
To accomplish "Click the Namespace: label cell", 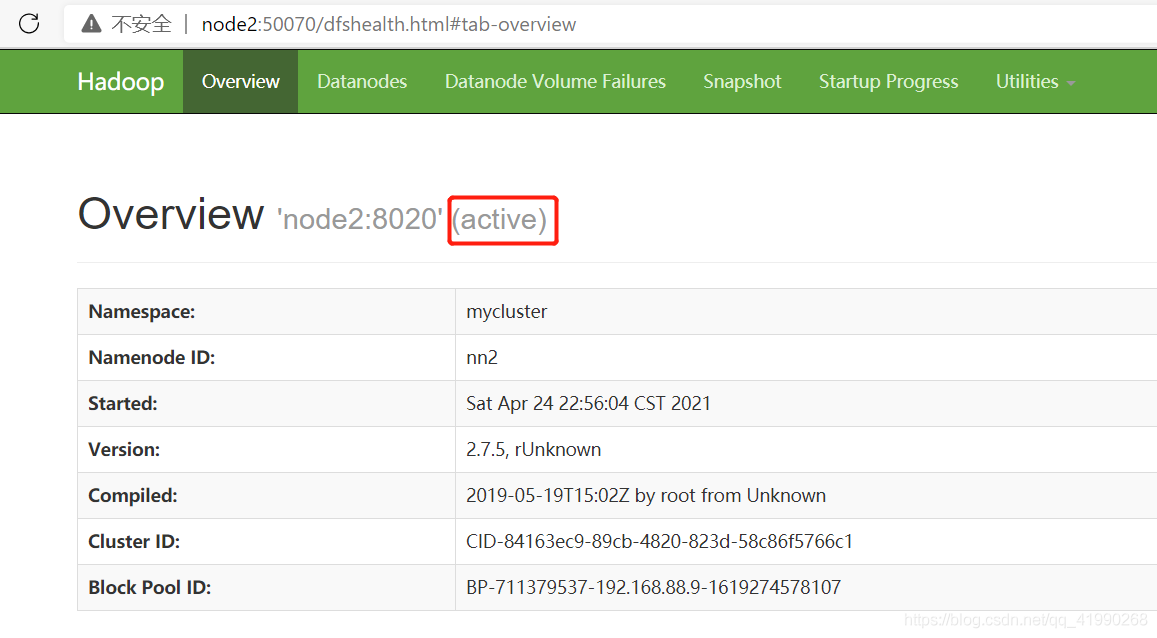I will tap(266, 311).
